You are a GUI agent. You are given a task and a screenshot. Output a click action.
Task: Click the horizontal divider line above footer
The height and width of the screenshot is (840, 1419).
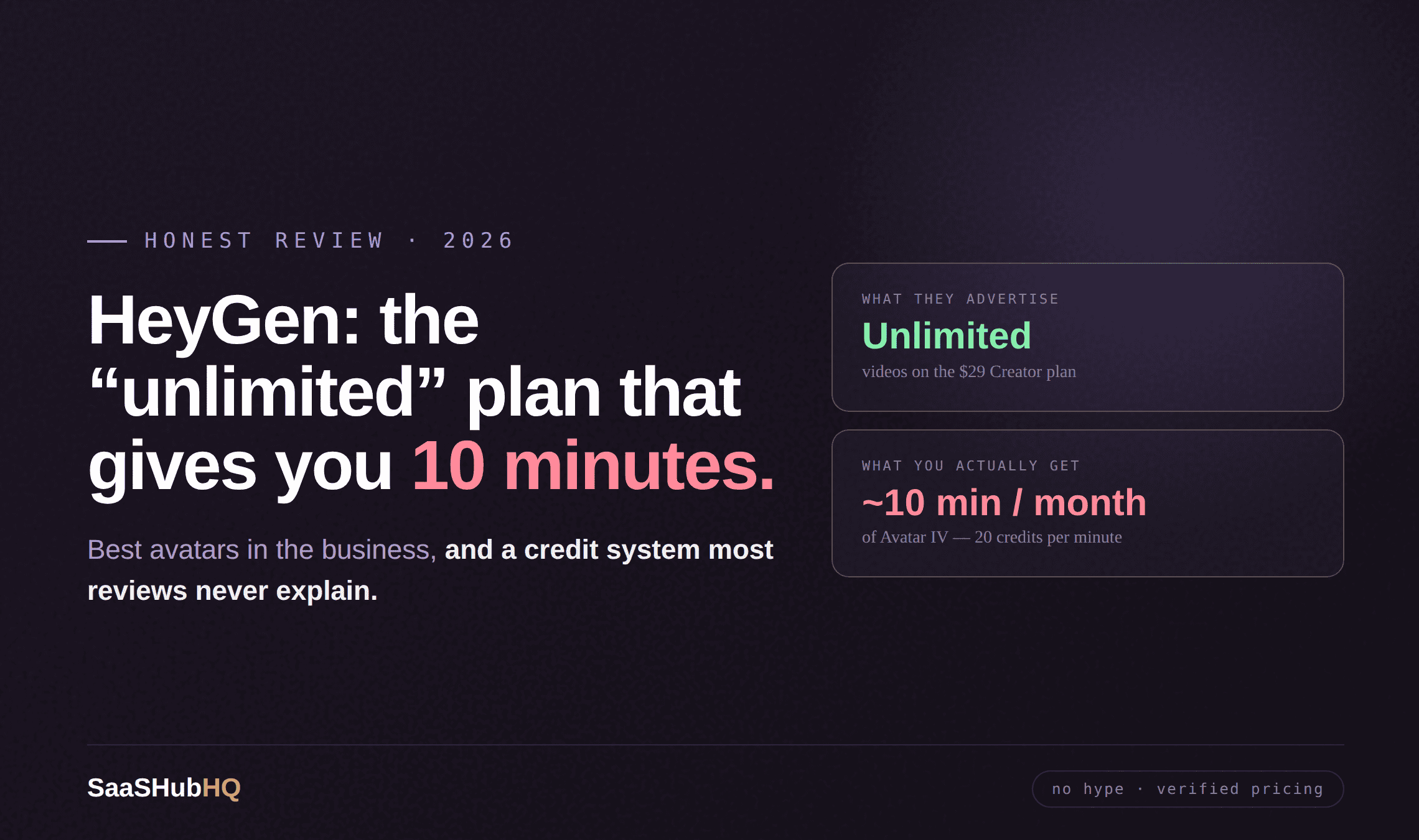[x=716, y=745]
